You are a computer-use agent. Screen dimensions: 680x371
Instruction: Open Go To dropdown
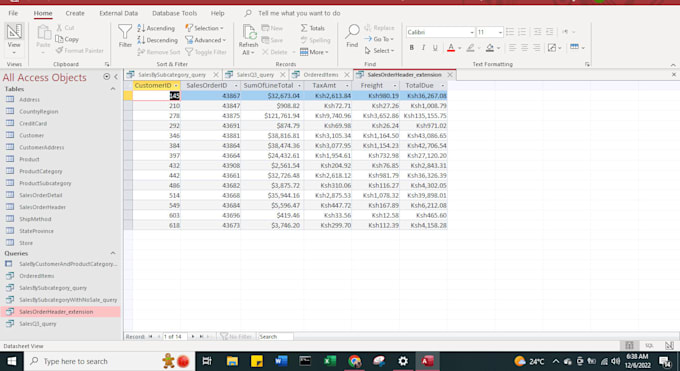[x=379, y=39]
